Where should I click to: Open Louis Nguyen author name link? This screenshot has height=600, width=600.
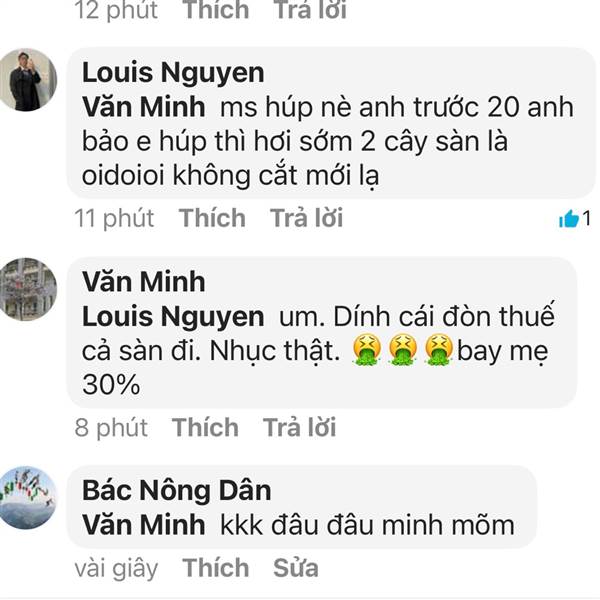(173, 72)
